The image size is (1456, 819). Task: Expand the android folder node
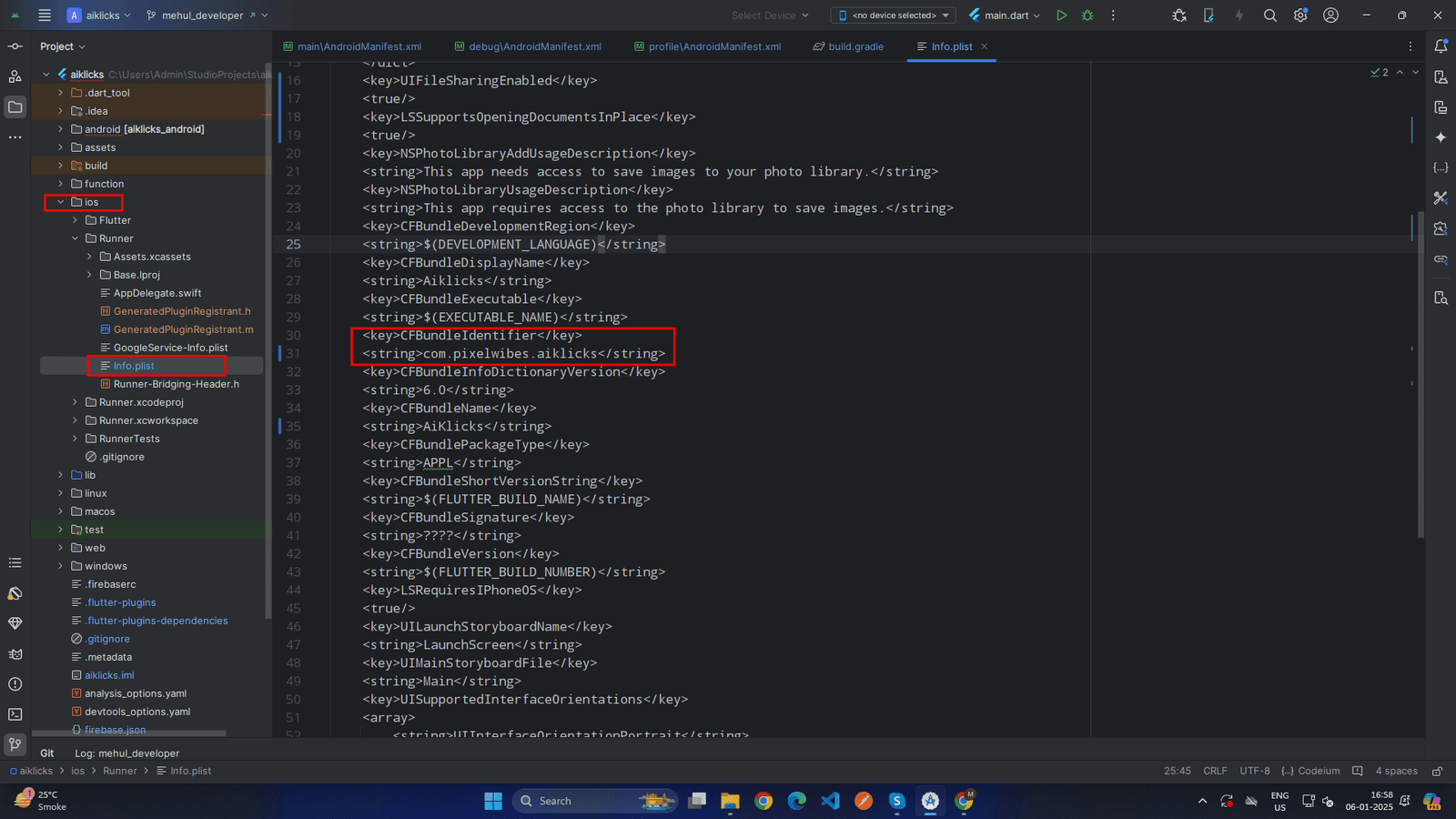pyautogui.click(x=61, y=129)
